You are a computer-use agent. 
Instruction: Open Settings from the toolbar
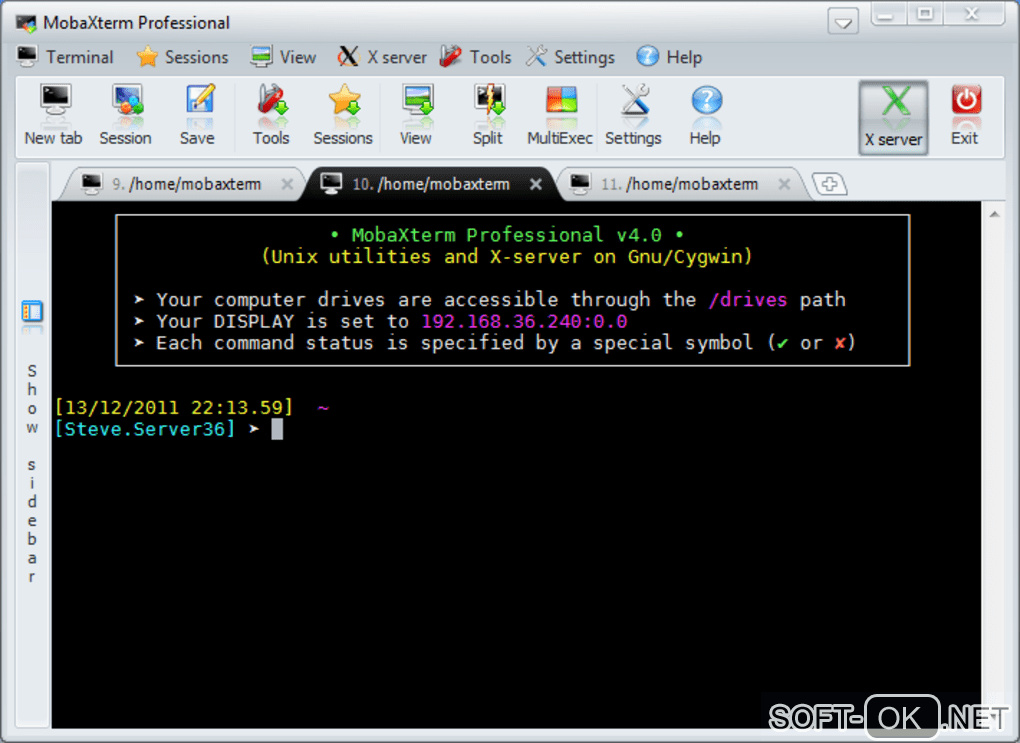click(633, 115)
